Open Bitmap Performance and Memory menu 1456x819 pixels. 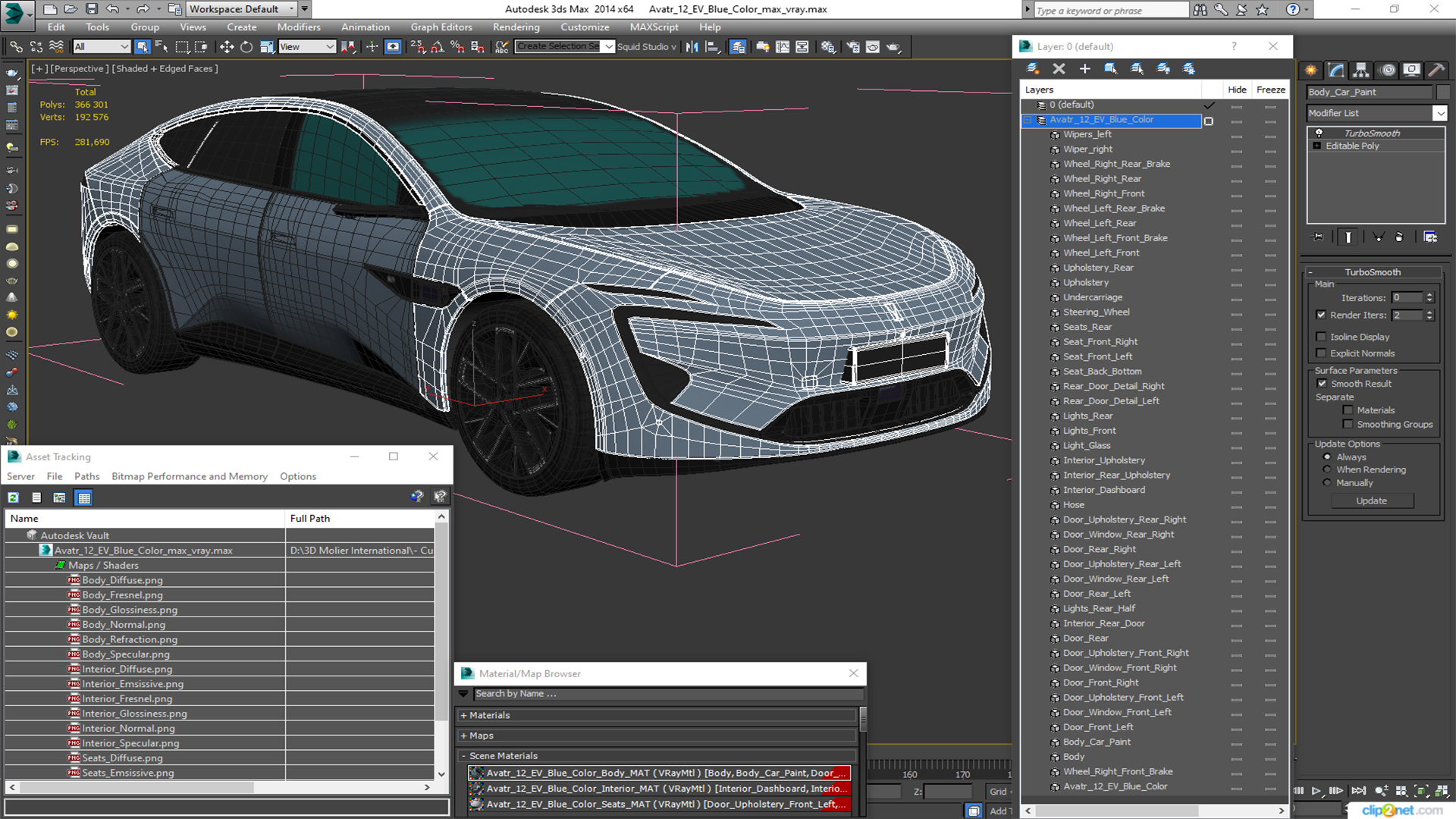tap(190, 476)
